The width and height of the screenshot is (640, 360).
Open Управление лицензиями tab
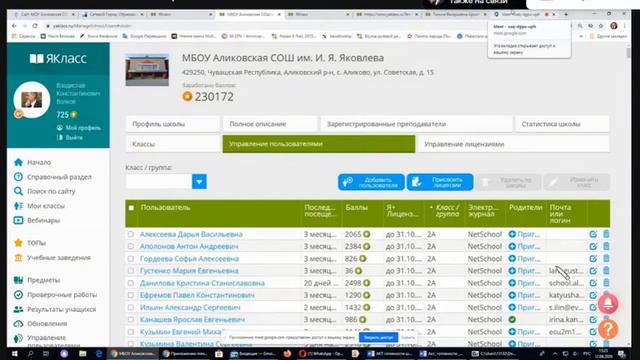514,144
